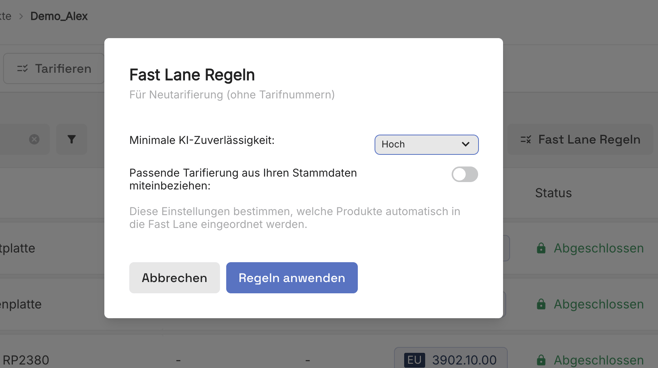The width and height of the screenshot is (658, 368).
Task: Click the subtitle Für Neutarifierung (ohne Tarifnummern)
Action: [x=232, y=95]
